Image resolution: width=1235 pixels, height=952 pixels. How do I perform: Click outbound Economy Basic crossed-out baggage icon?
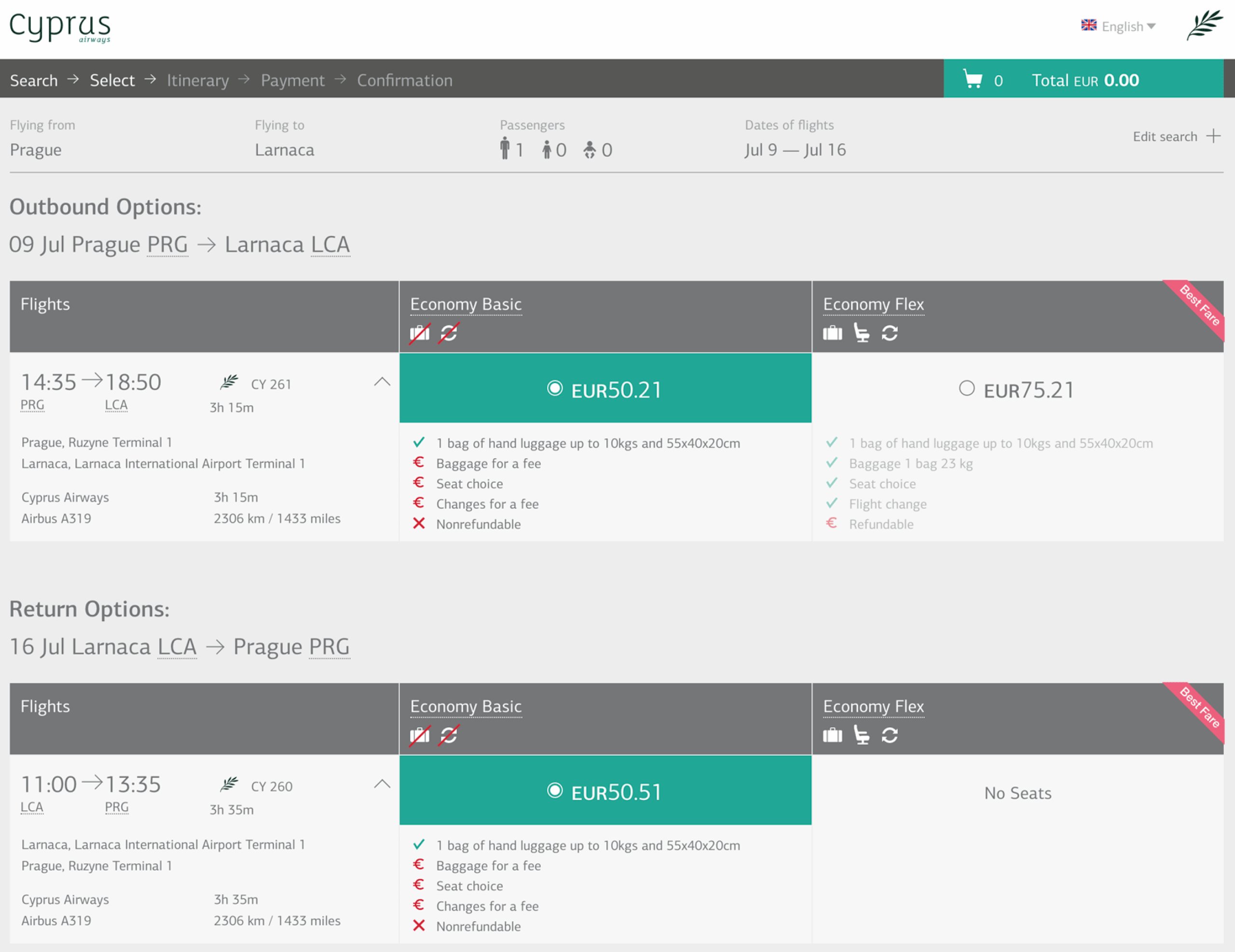[420, 333]
